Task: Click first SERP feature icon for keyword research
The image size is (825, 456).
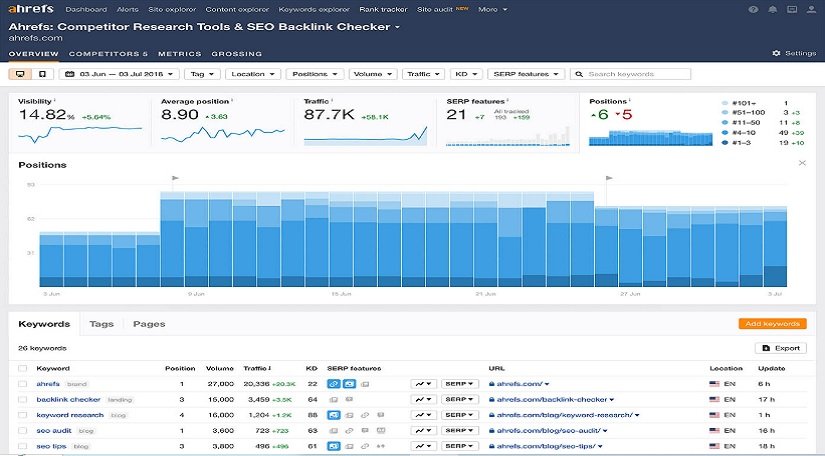Action: [x=333, y=415]
